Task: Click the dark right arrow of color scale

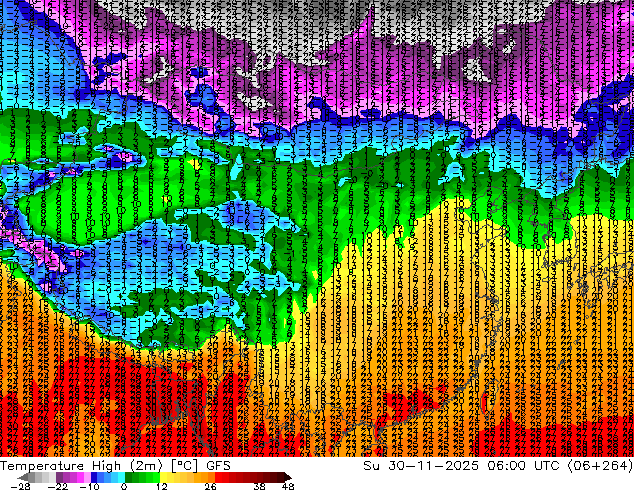Action: coord(287,477)
